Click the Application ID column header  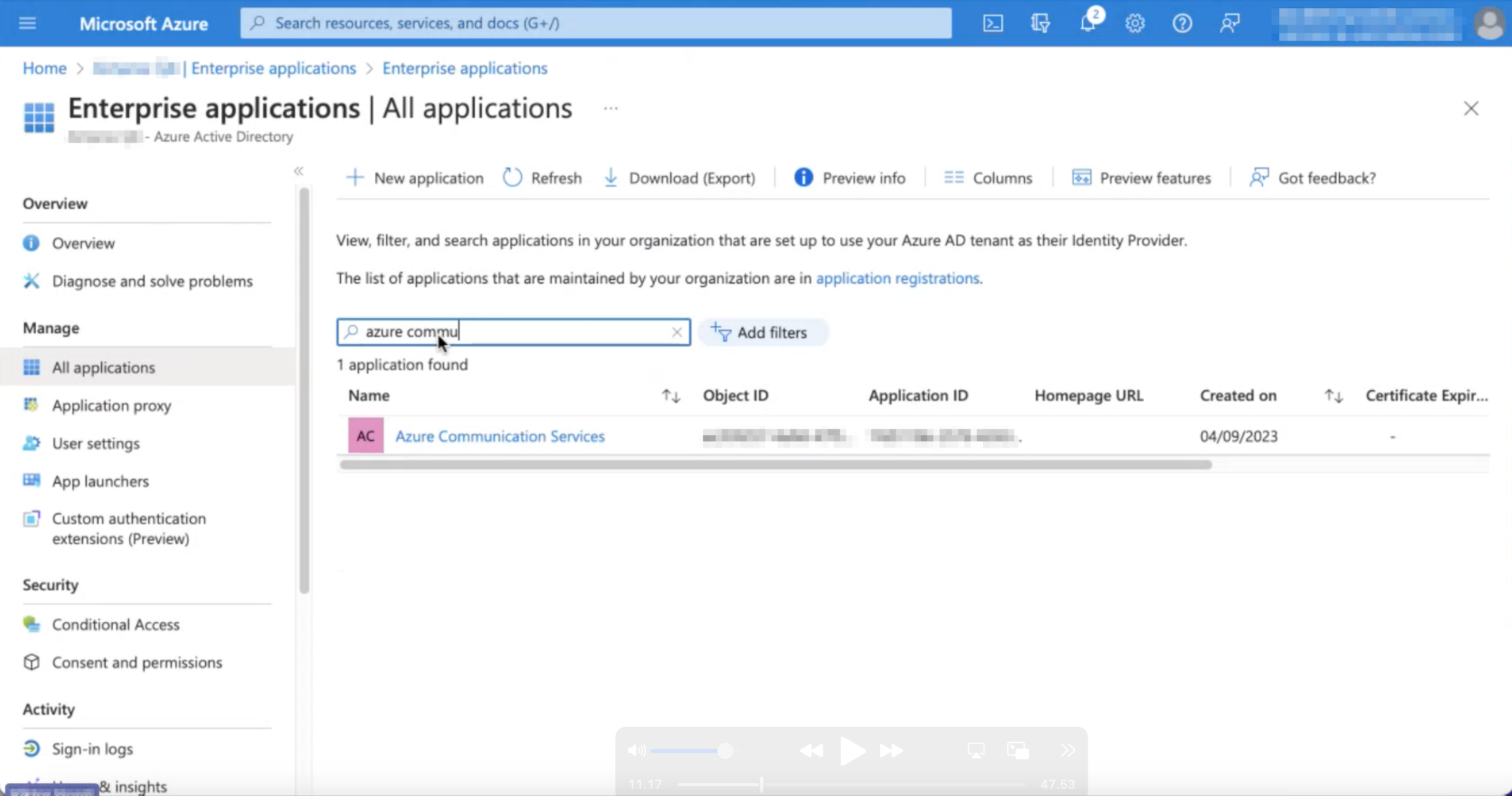(918, 395)
